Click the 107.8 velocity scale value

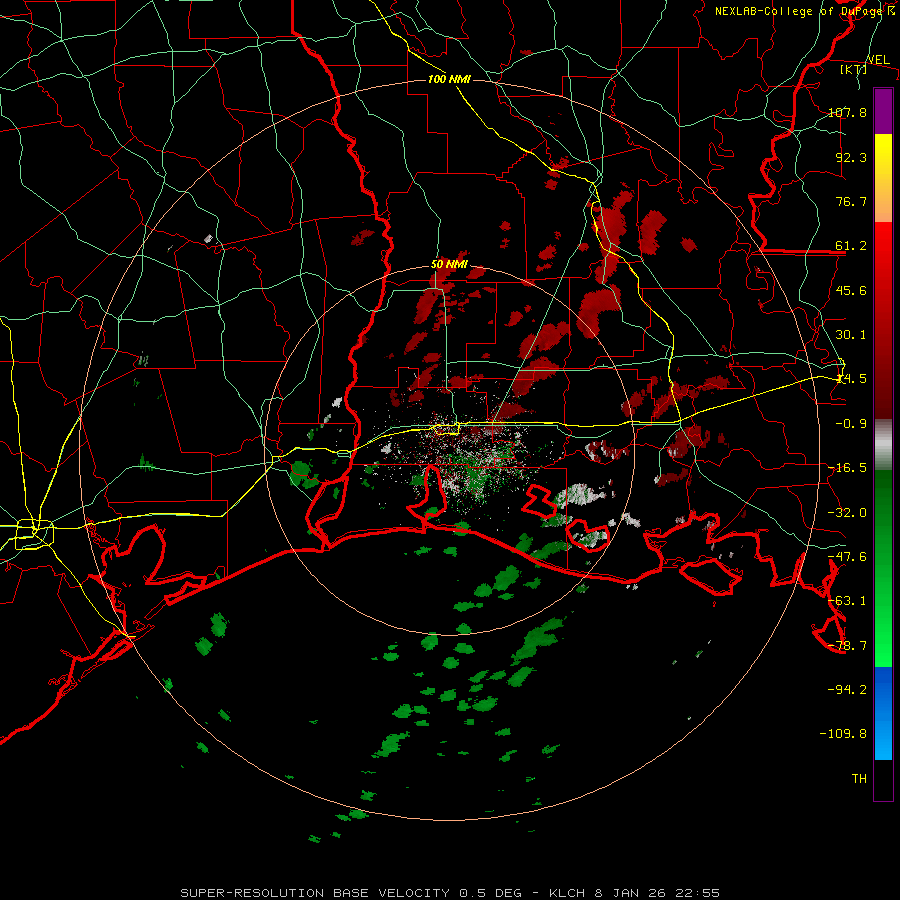(x=847, y=112)
